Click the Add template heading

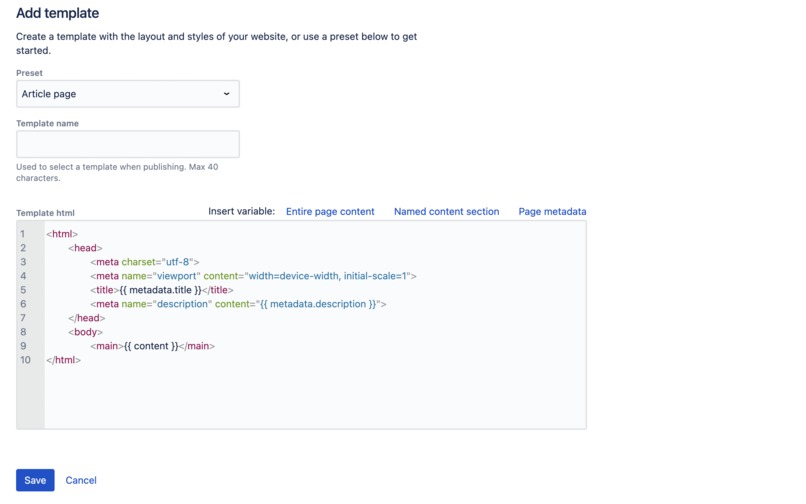58,13
